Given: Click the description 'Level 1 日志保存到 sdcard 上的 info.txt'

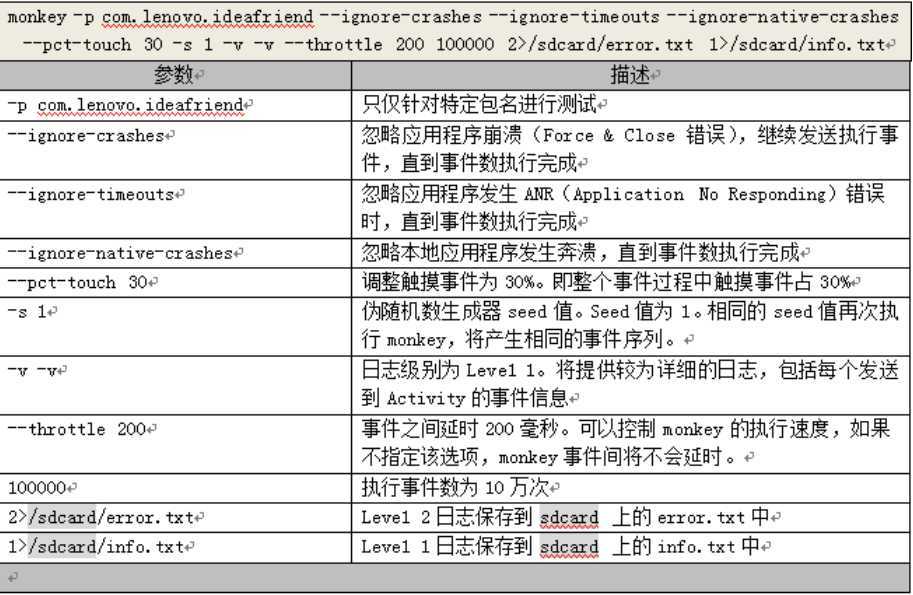Looking at the screenshot, I should coord(631,547).
